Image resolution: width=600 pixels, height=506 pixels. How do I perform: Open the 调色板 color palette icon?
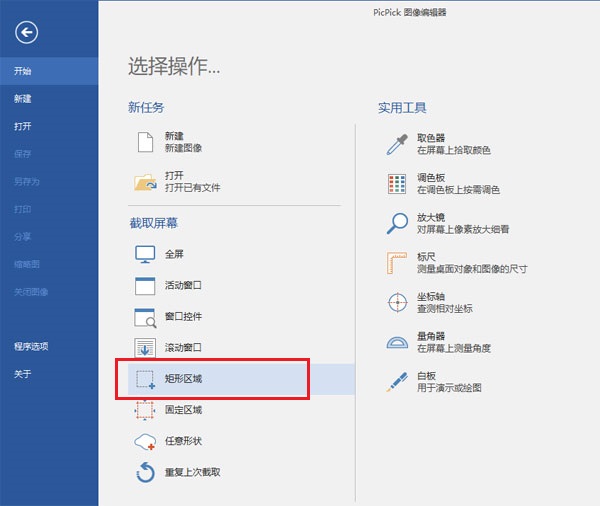[x=399, y=183]
